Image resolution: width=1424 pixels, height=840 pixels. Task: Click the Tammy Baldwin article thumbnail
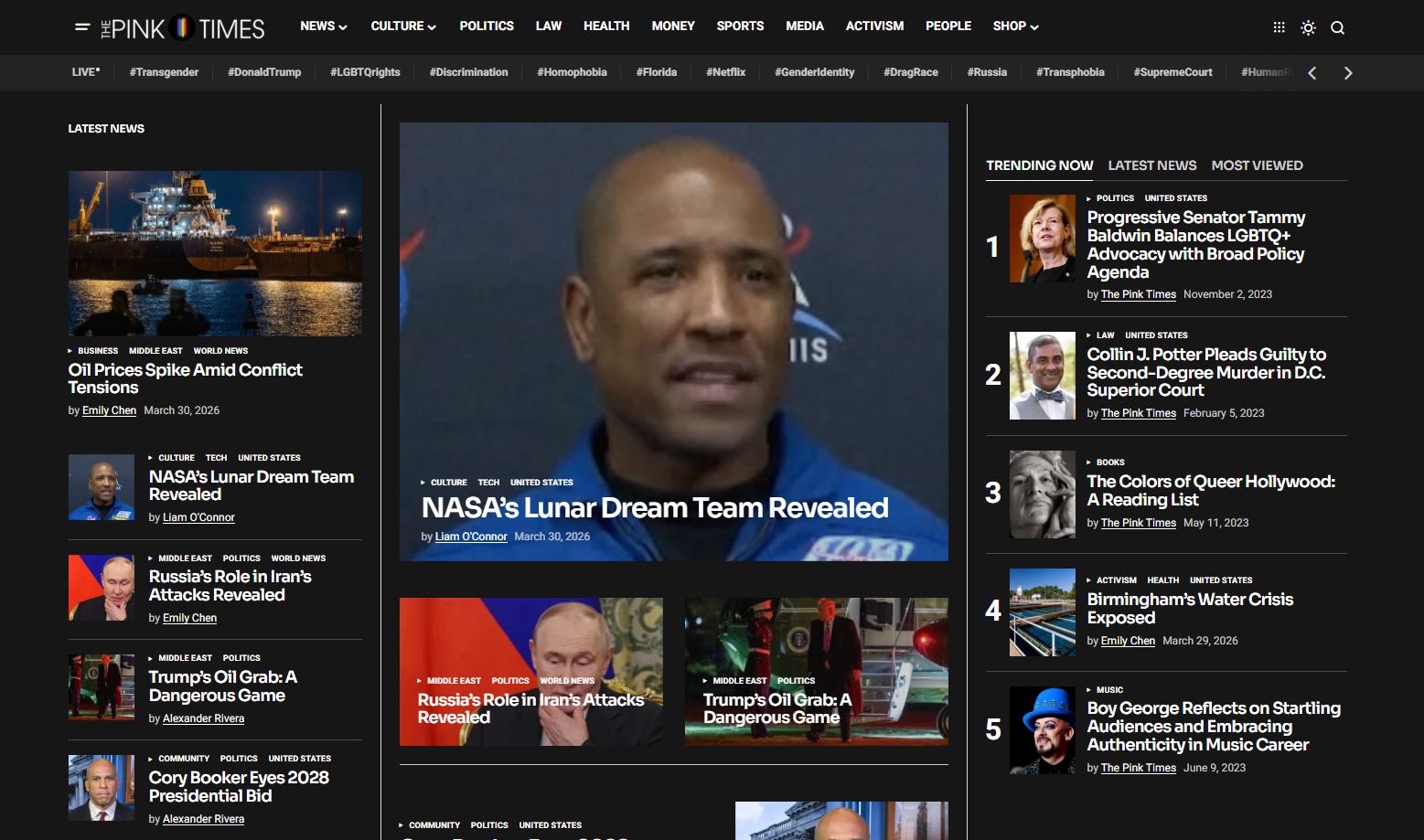pos(1042,239)
